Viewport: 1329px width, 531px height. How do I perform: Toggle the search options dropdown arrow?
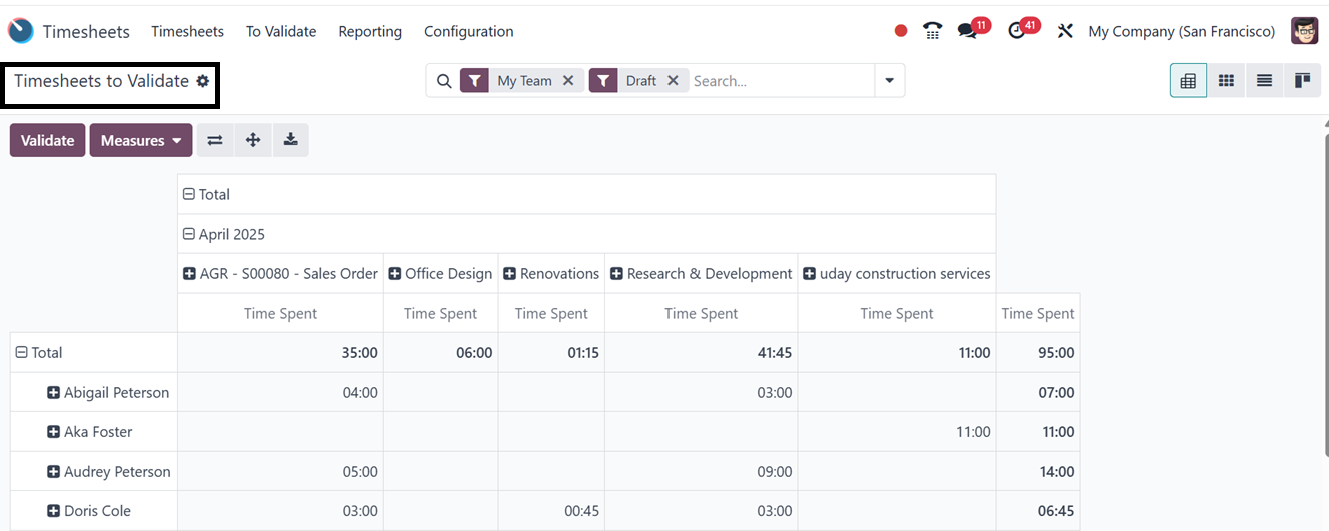(x=889, y=81)
